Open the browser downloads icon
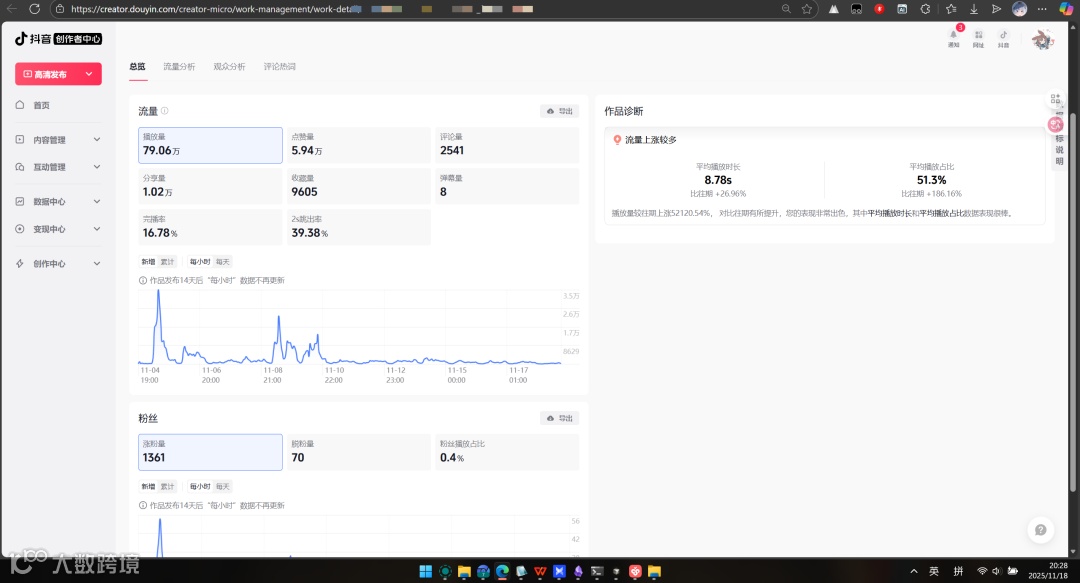 coord(974,9)
